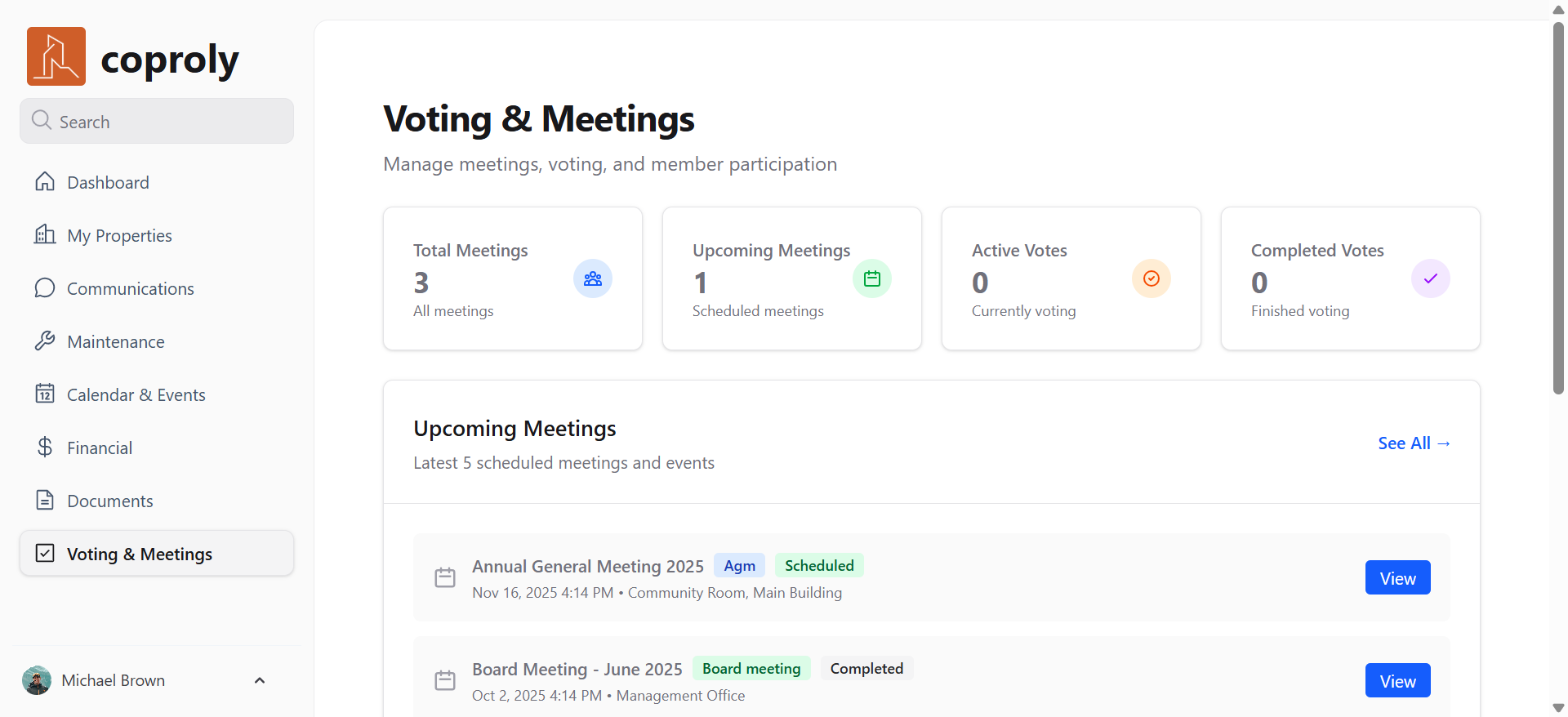Click the coproly logo icon
Viewport: 1568px width, 717px height.
tap(56, 56)
